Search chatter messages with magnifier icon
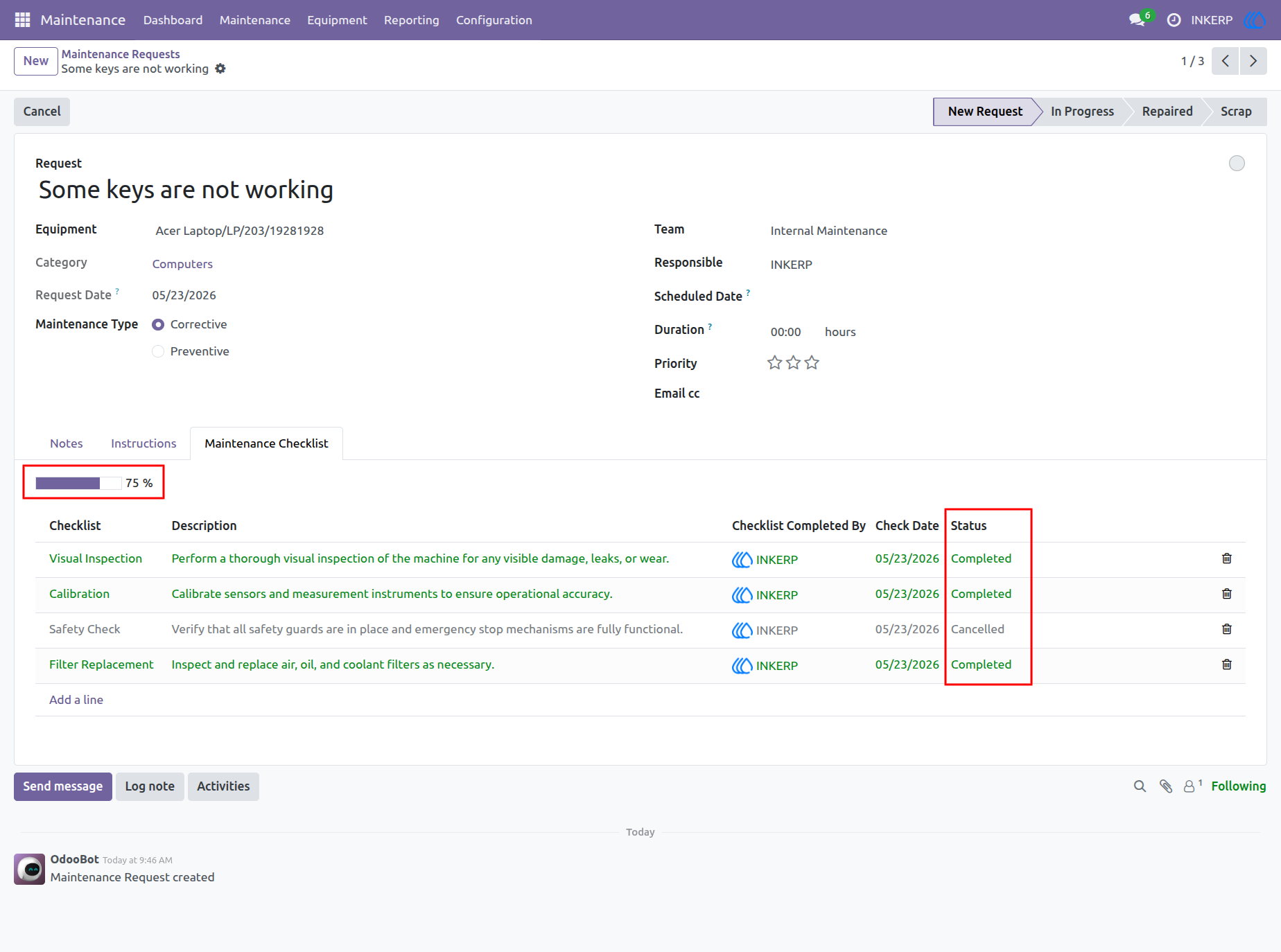The image size is (1281, 952). 1140,786
